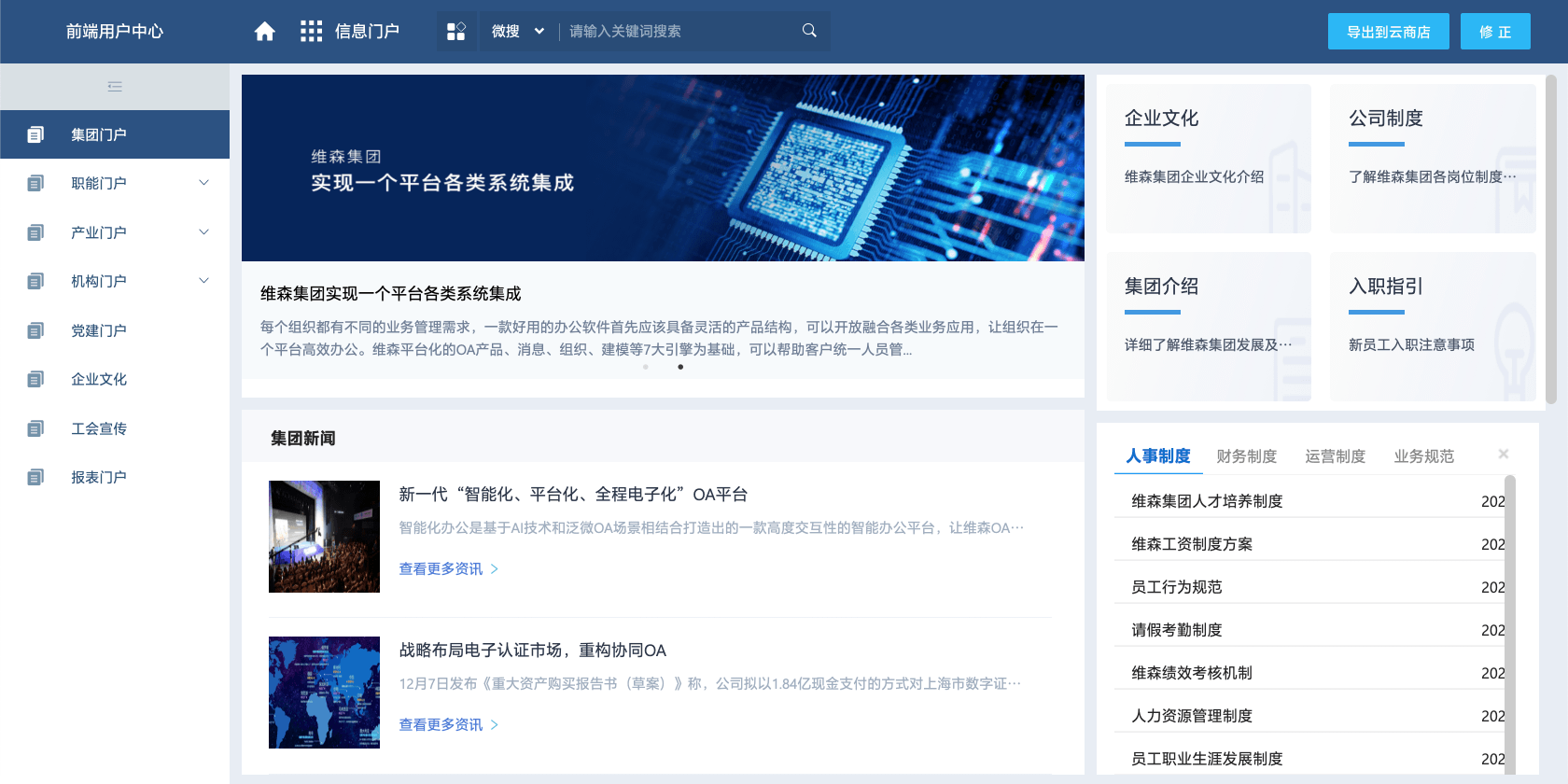
Task: Open the app grid icon
Action: [311, 32]
